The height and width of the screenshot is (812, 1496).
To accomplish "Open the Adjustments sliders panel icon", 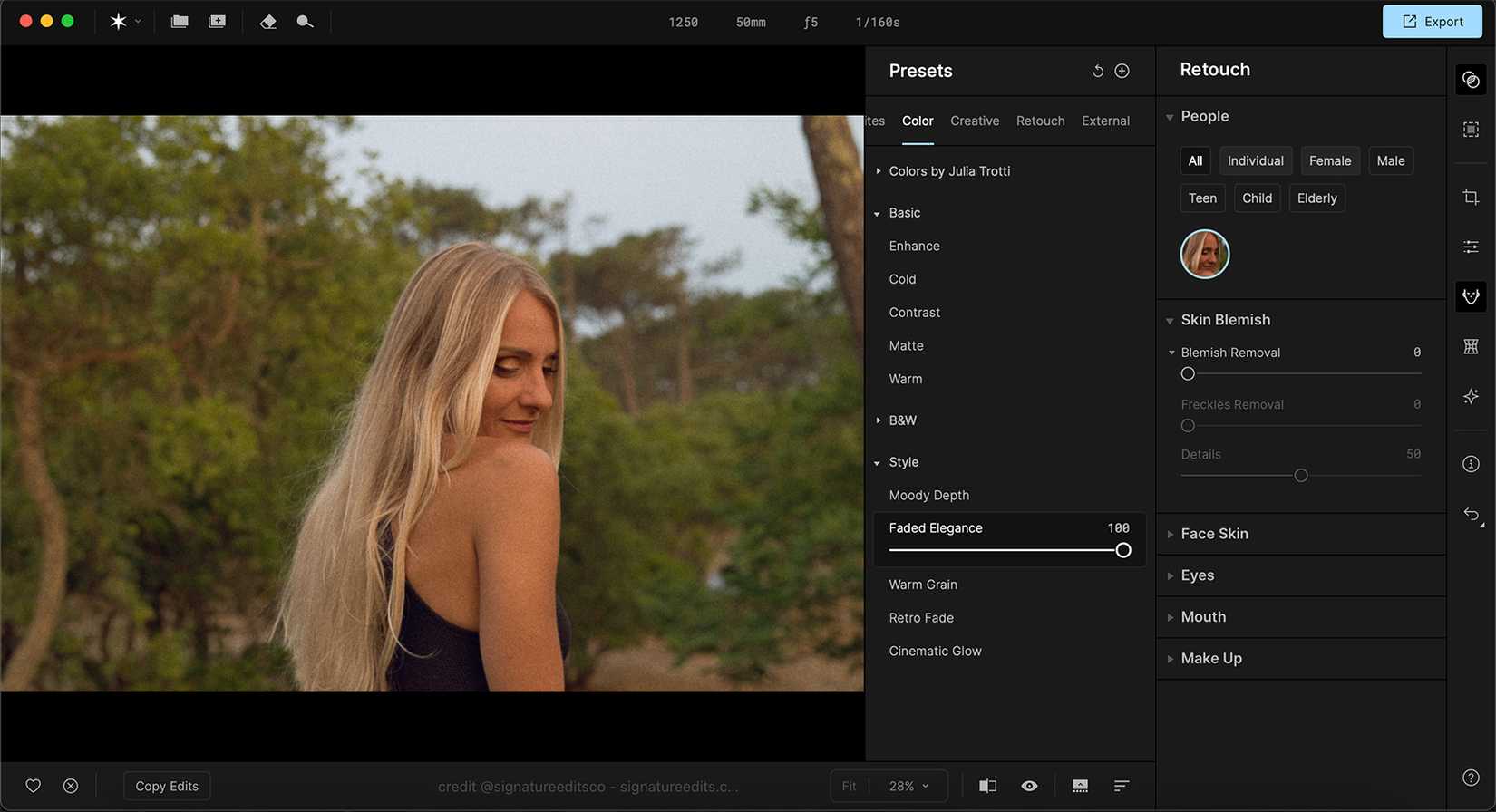I will [1471, 246].
